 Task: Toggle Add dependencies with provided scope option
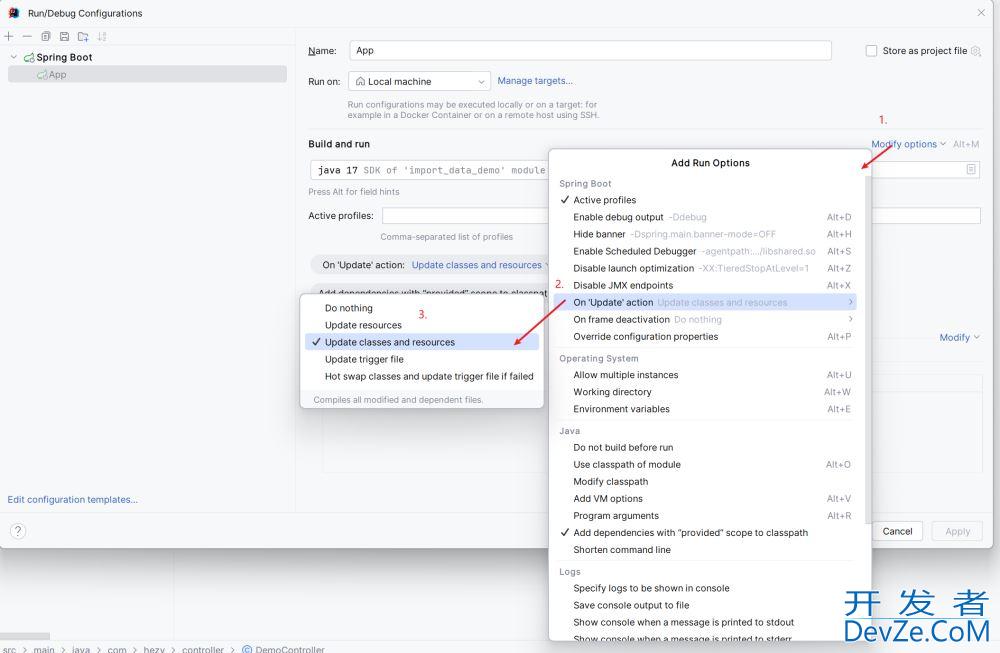[705, 532]
